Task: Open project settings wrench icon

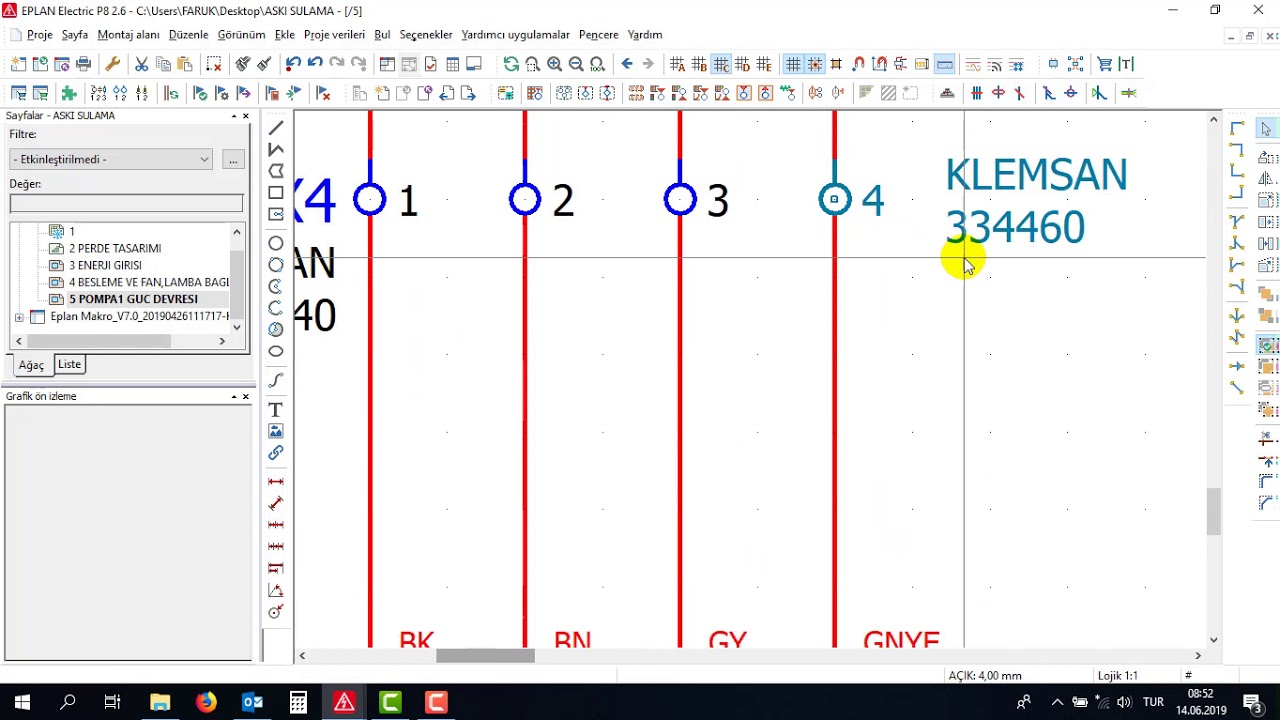Action: coord(112,64)
